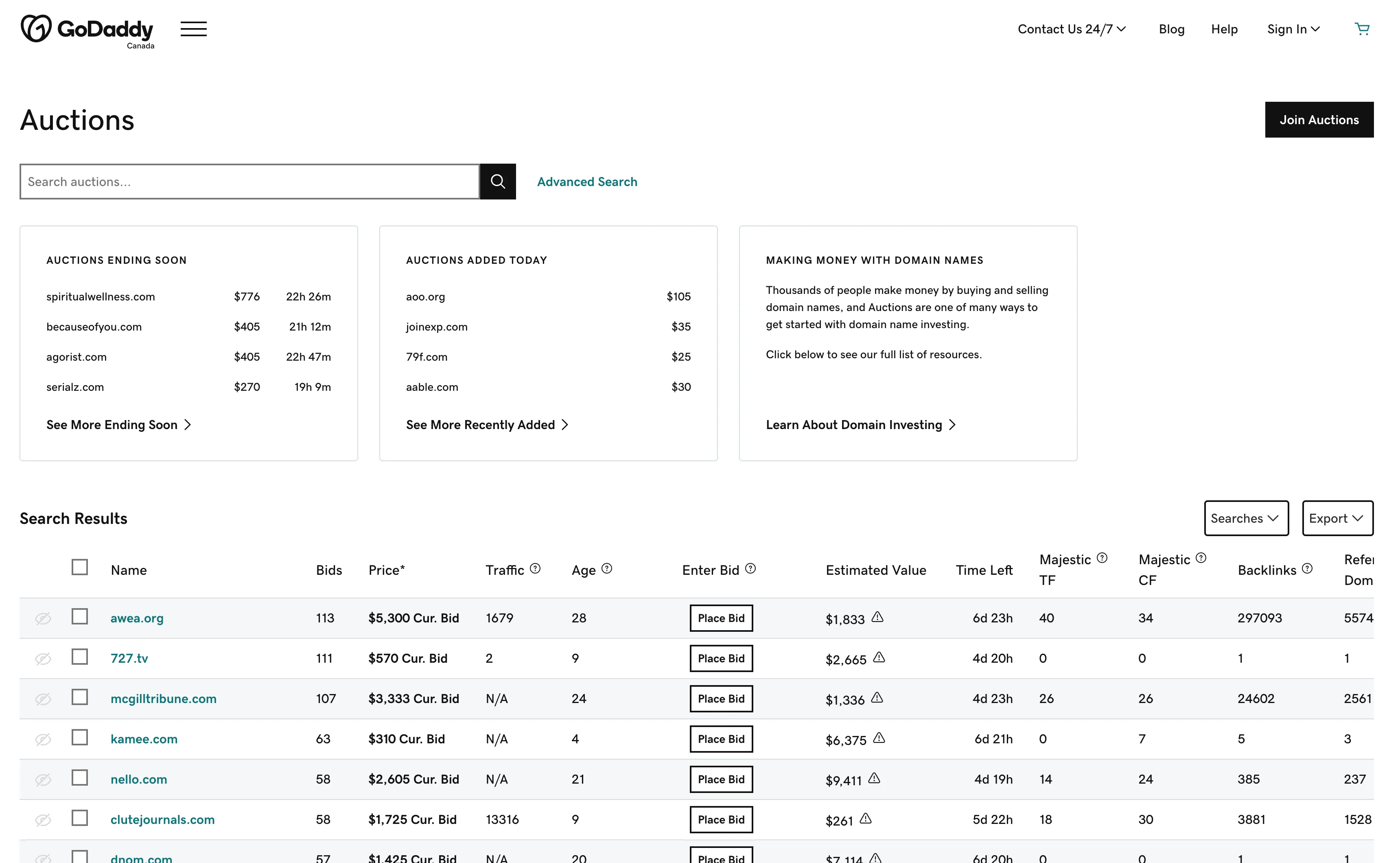This screenshot has width=1400, height=863.
Task: Check the select-all checkbox in table header
Action: (79, 567)
